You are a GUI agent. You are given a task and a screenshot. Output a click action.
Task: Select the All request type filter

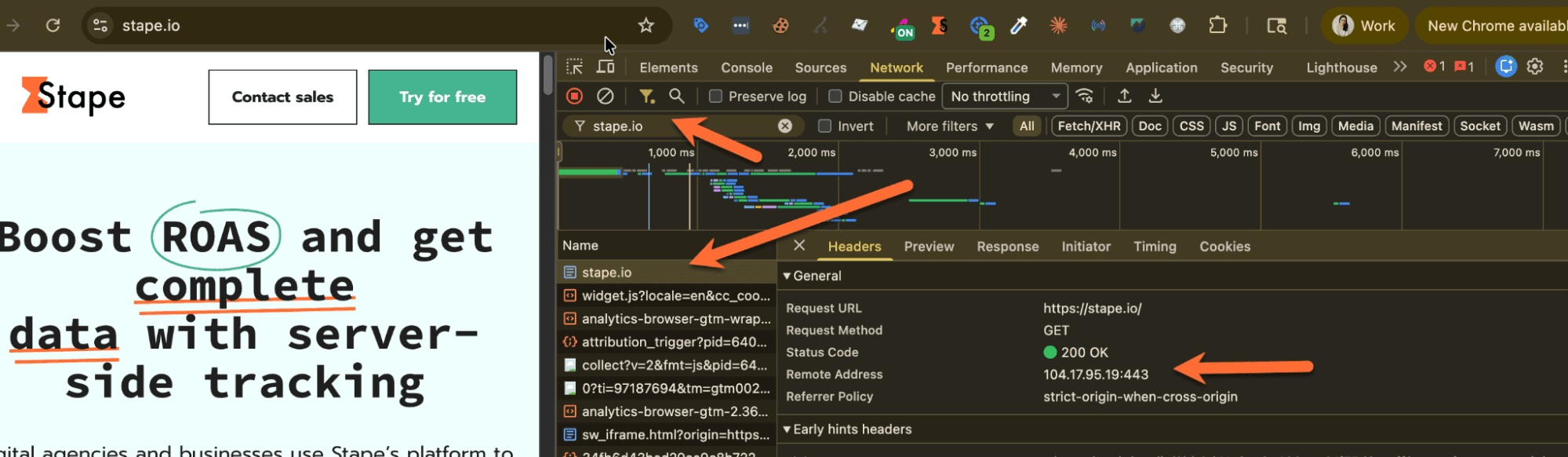point(1027,126)
